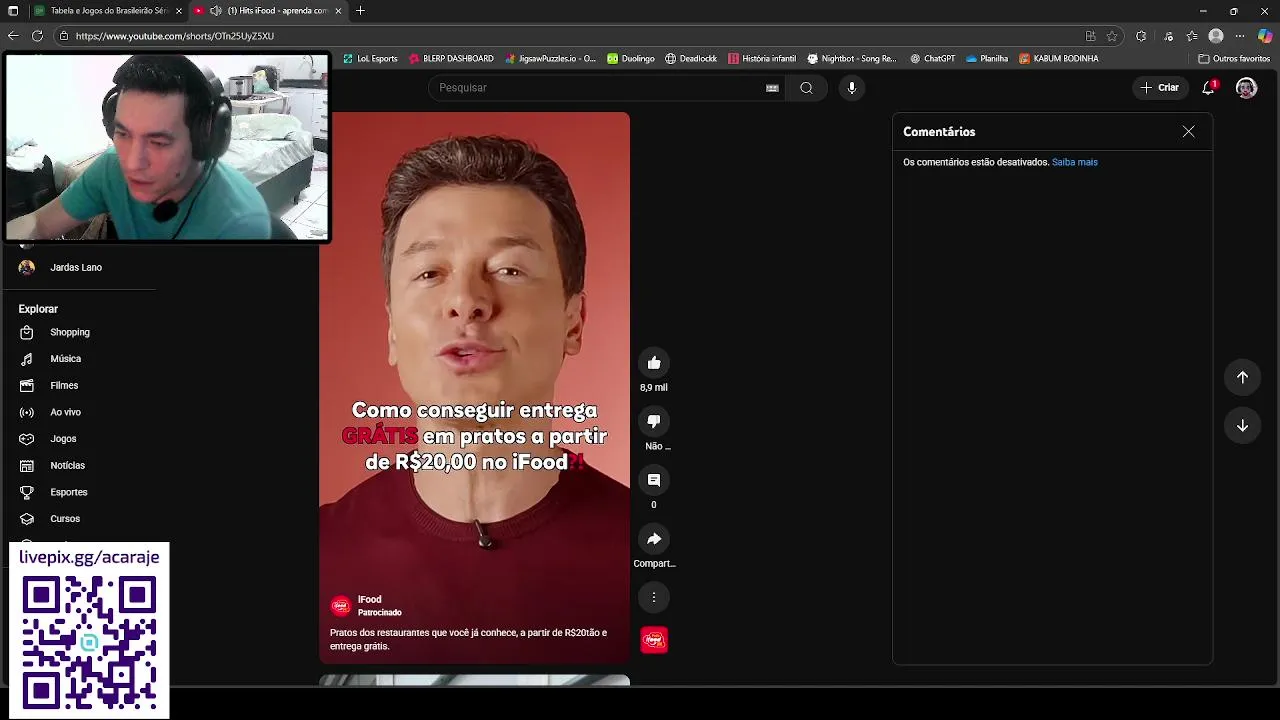Open ChatGPT bookmark
The height and width of the screenshot is (720, 1280).
click(x=932, y=59)
